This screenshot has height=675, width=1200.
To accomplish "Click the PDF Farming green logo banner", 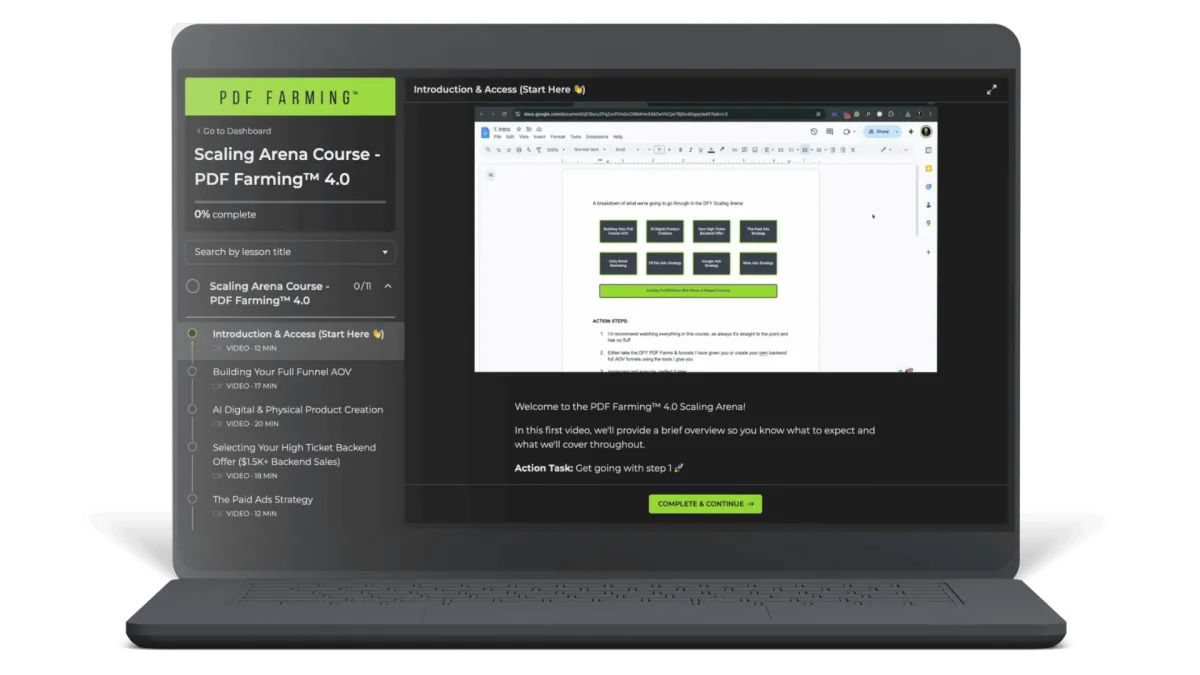I will (290, 97).
